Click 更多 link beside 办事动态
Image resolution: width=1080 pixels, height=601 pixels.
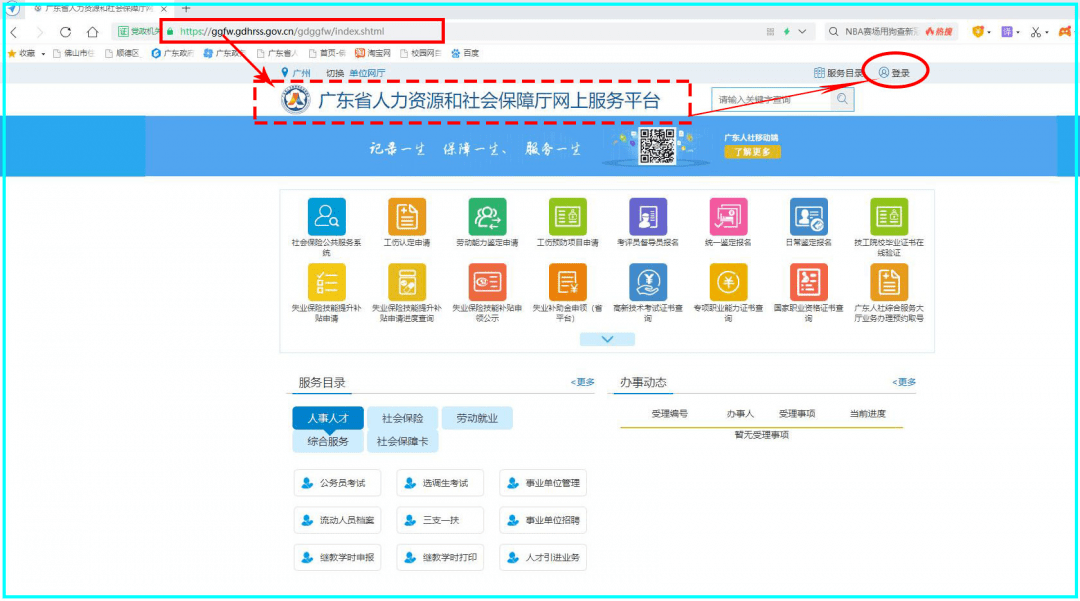(x=904, y=382)
